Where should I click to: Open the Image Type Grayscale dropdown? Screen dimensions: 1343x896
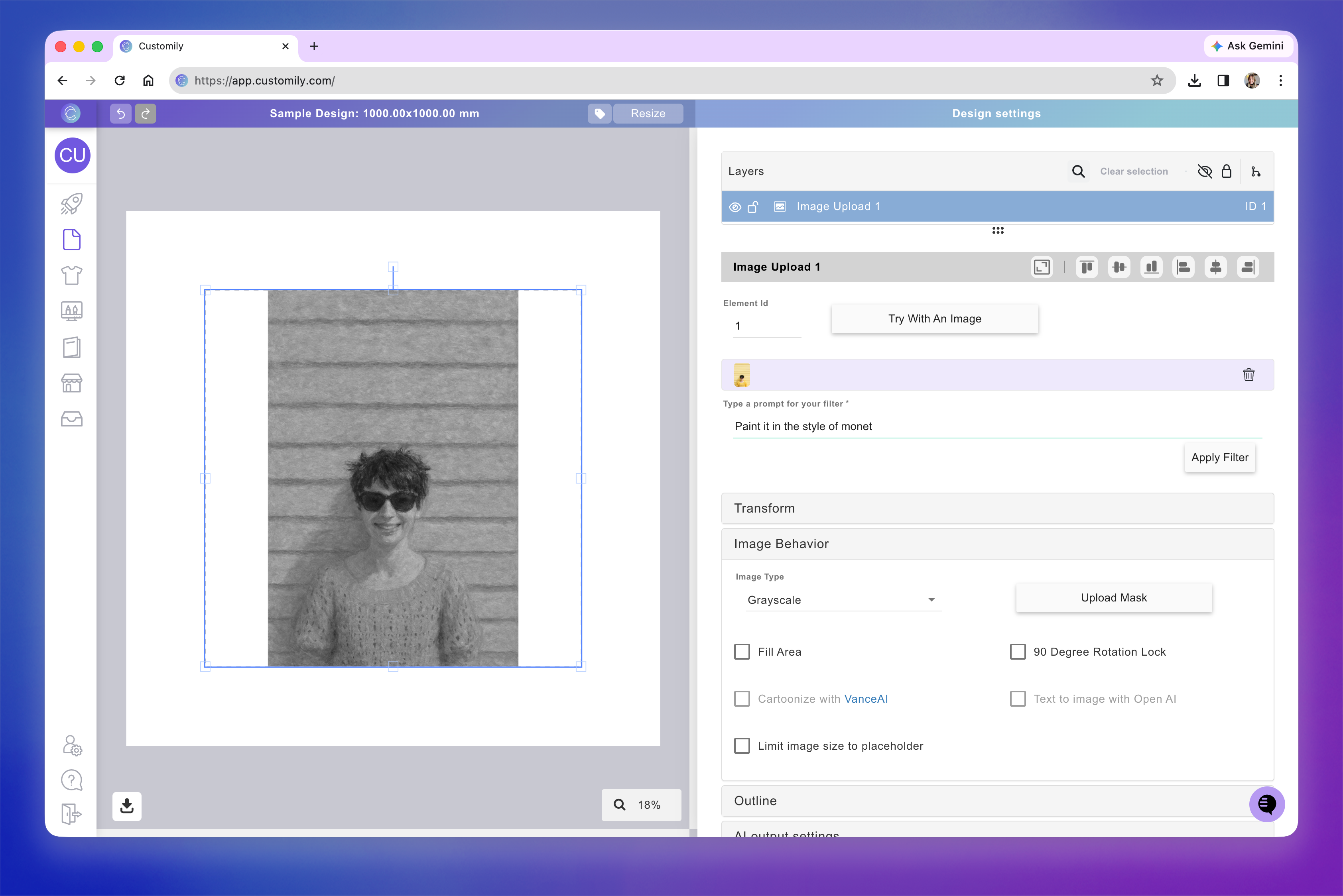[x=843, y=600]
